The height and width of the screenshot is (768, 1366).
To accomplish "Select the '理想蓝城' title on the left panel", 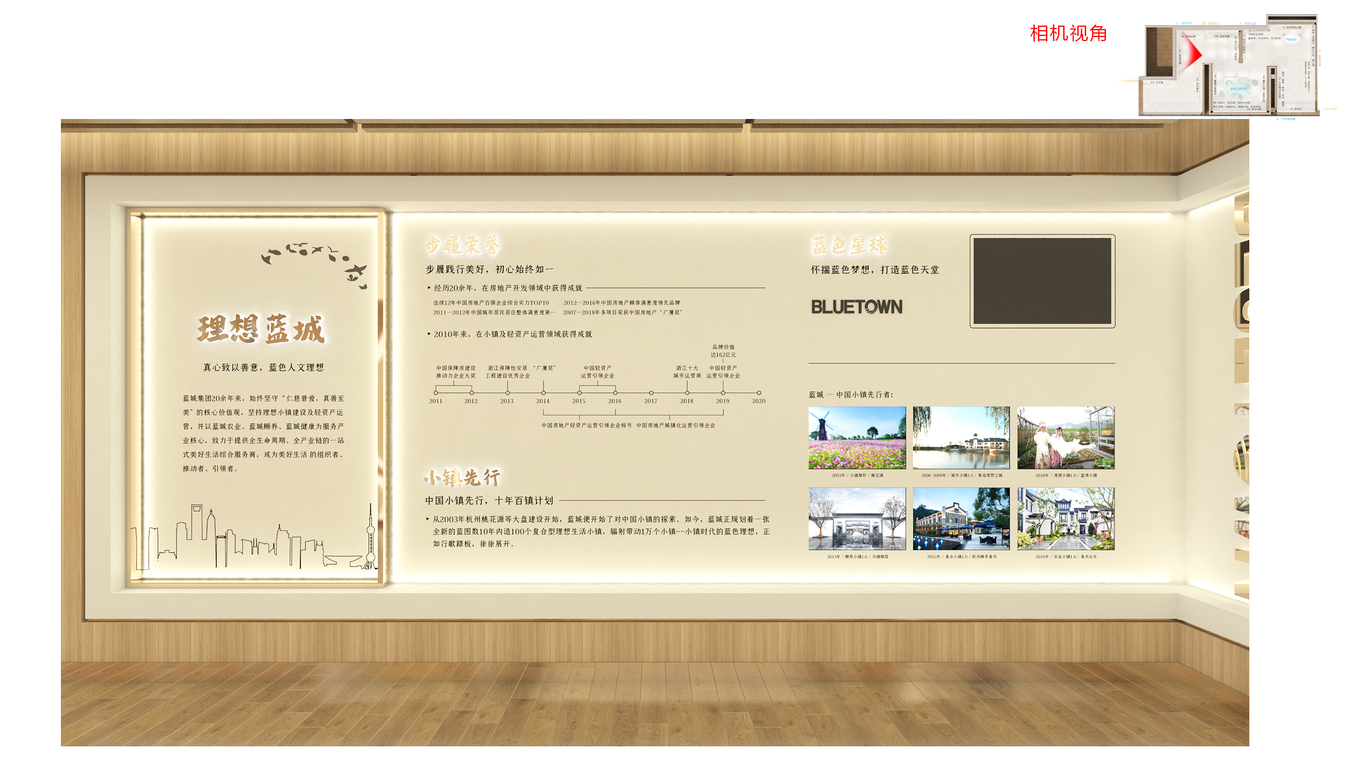I will 261,329.
